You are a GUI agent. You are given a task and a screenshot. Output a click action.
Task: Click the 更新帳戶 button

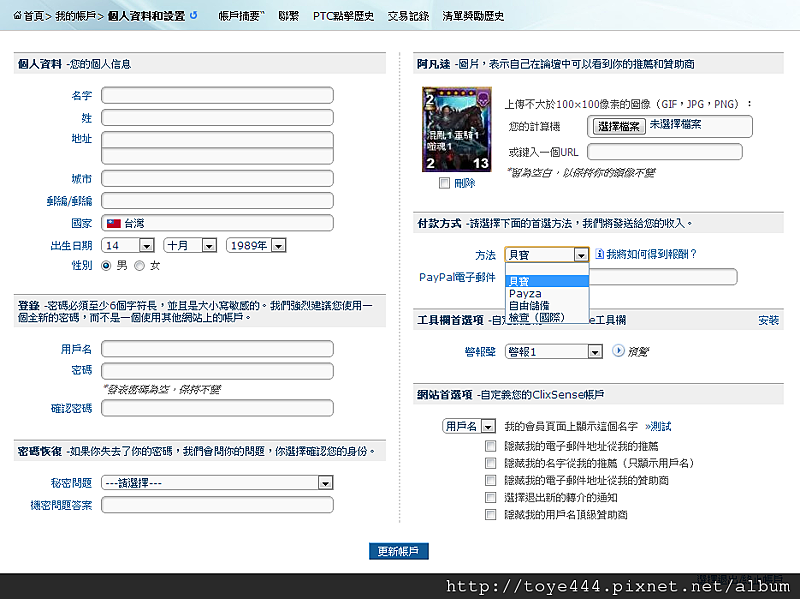click(398, 551)
